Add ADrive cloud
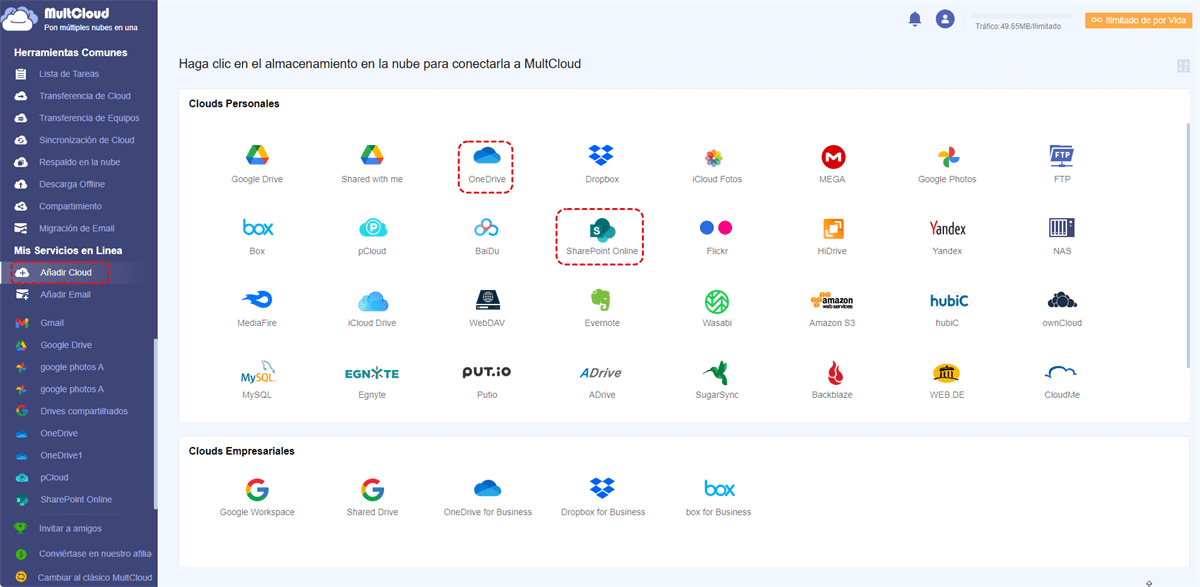The width and height of the screenshot is (1200, 587). click(x=601, y=373)
